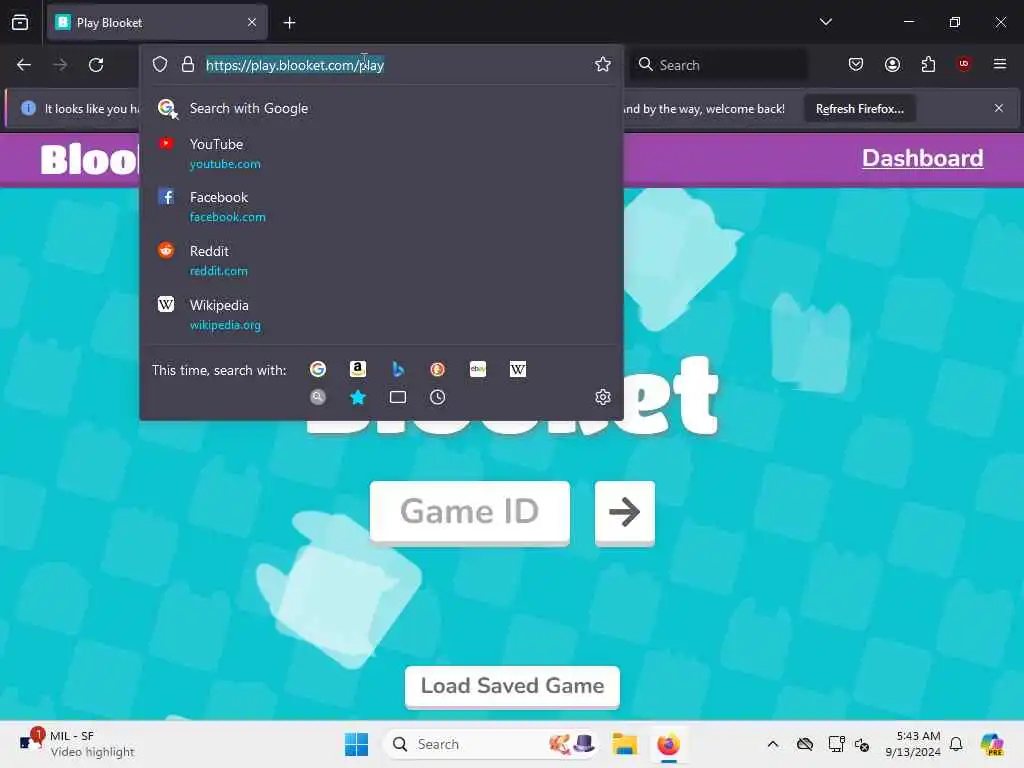This screenshot has width=1024, height=768.
Task: Open the Firefox View button
Action: (x=20, y=22)
